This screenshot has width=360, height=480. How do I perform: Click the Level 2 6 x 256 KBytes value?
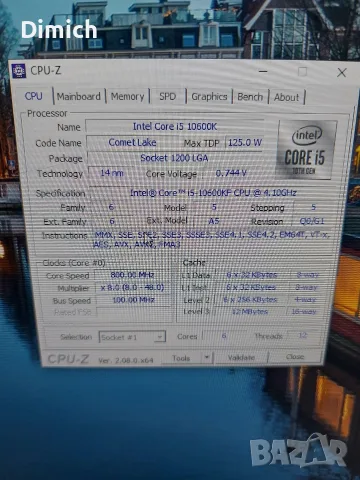click(250, 299)
